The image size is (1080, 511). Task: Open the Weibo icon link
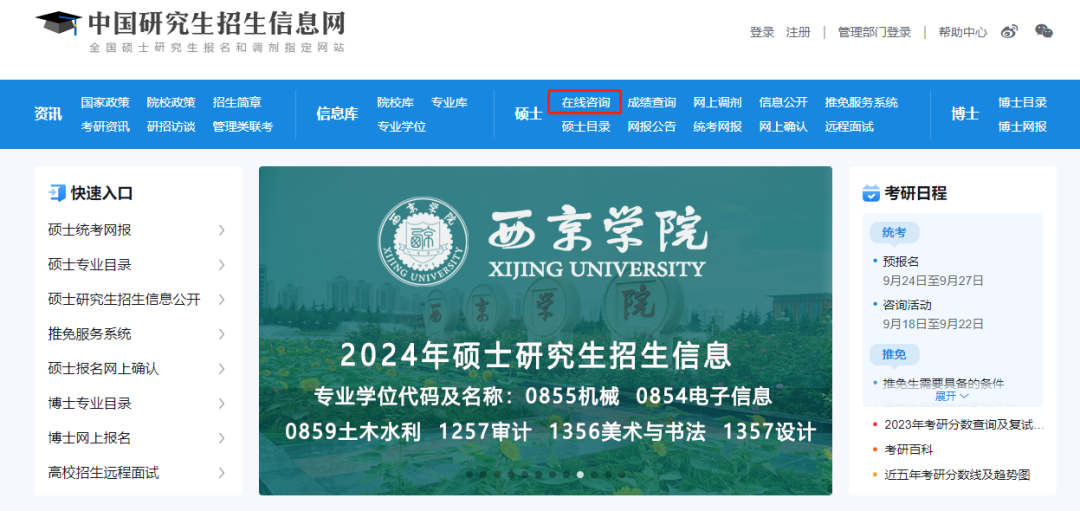pos(1009,32)
